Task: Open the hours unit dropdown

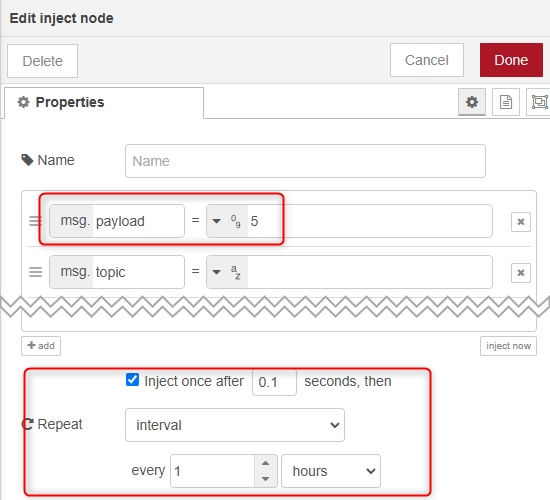Action: pyautogui.click(x=331, y=471)
